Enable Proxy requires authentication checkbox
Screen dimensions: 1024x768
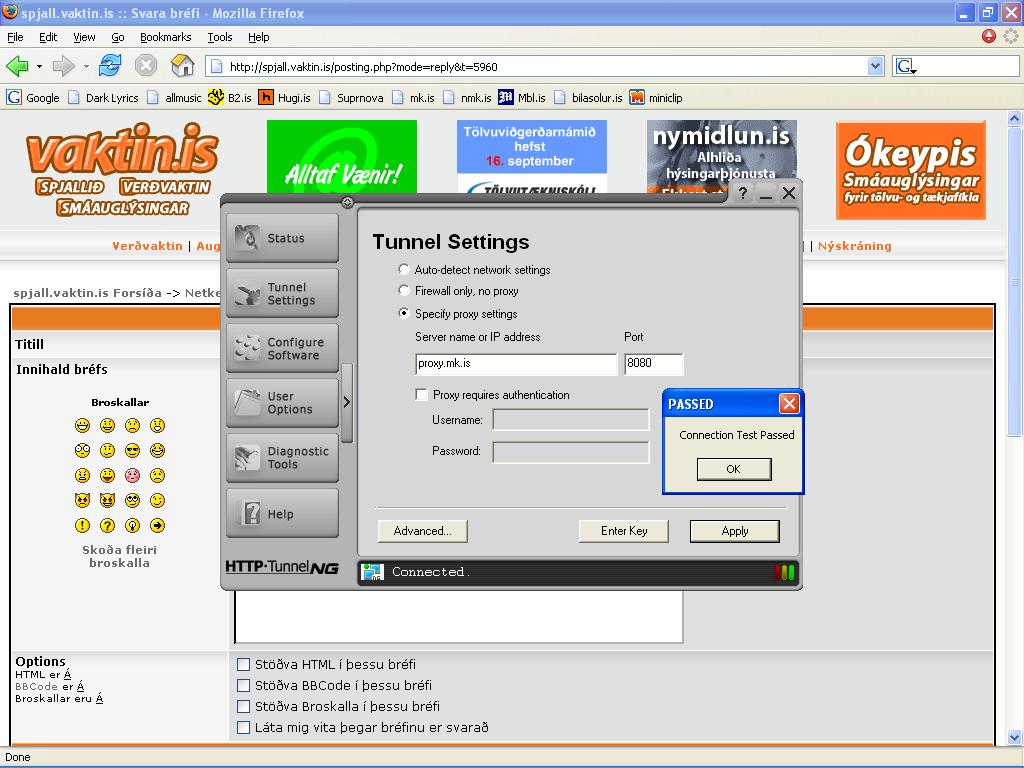422,395
